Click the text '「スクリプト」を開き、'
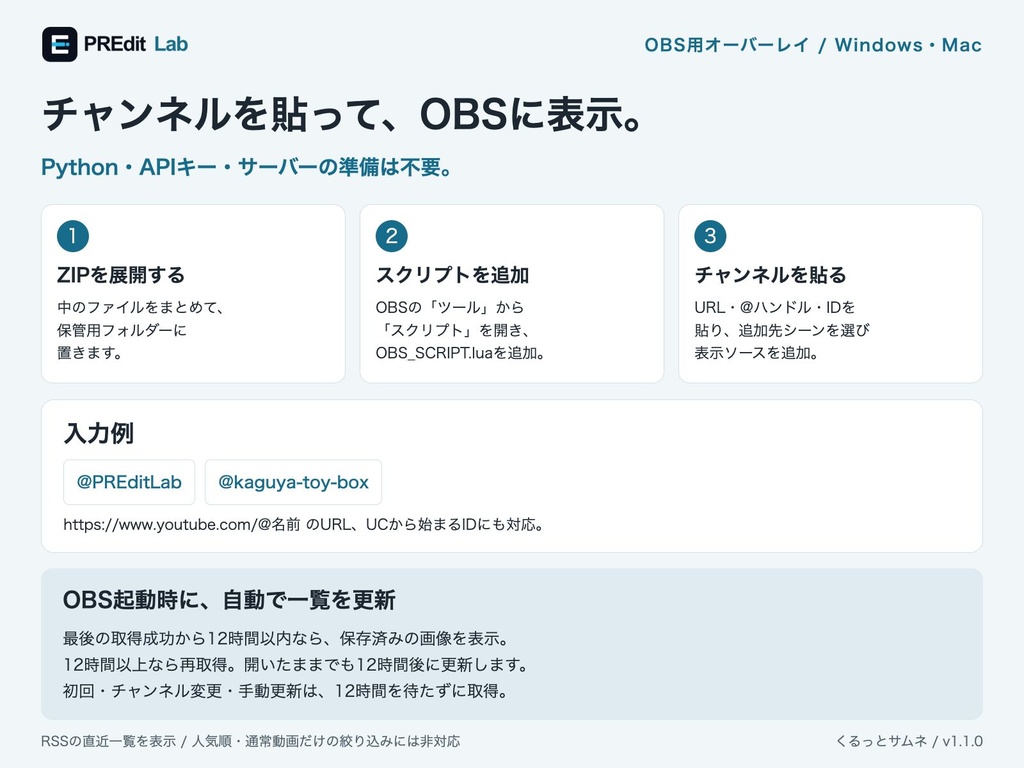Image resolution: width=1024 pixels, height=768 pixels. tap(453, 330)
